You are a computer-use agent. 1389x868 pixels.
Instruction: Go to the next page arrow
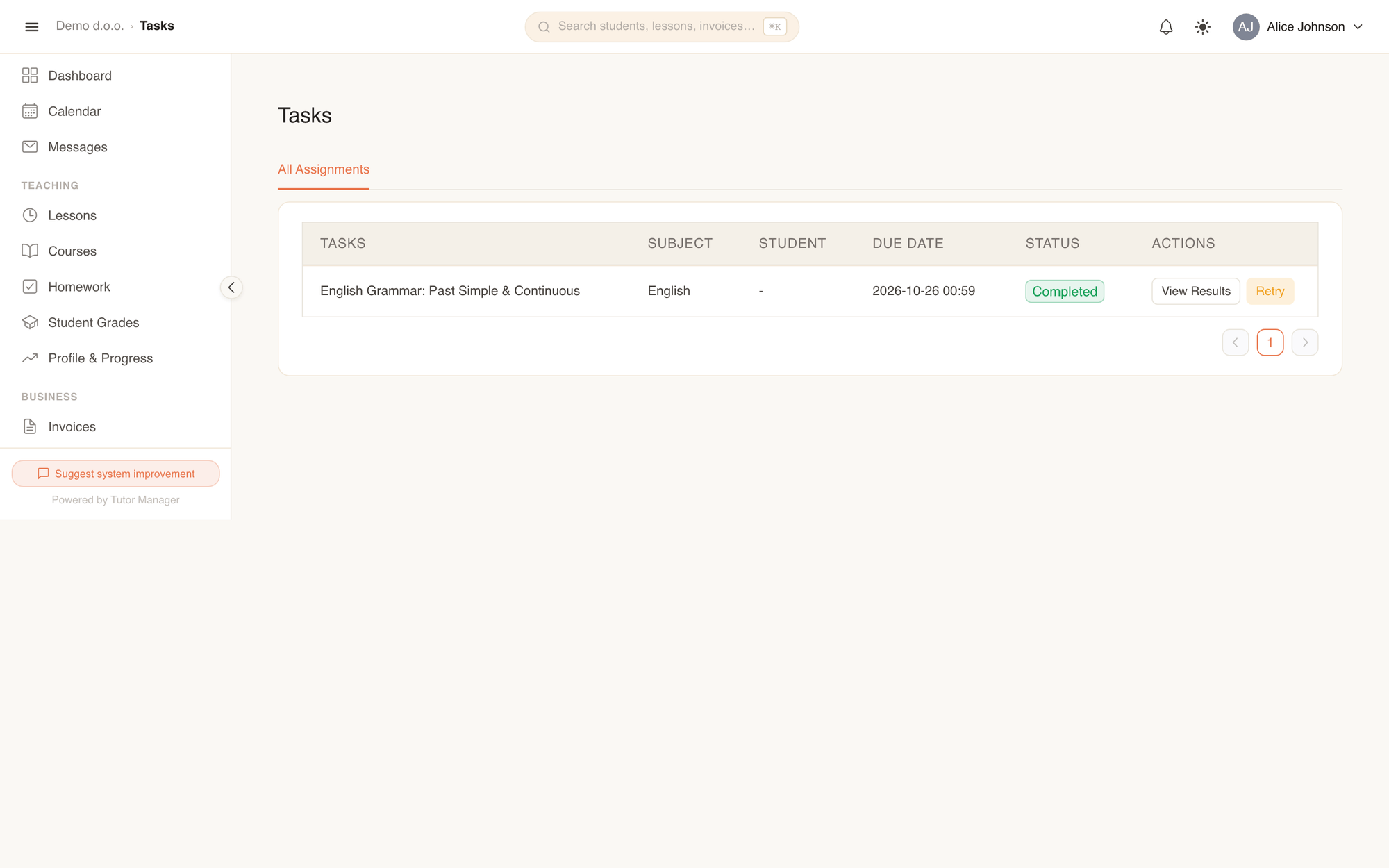pyautogui.click(x=1305, y=342)
